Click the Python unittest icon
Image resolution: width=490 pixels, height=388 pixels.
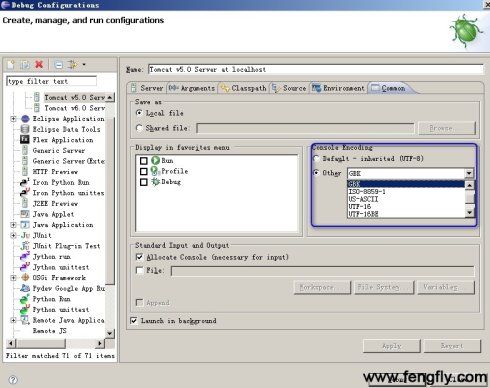pos(25,310)
